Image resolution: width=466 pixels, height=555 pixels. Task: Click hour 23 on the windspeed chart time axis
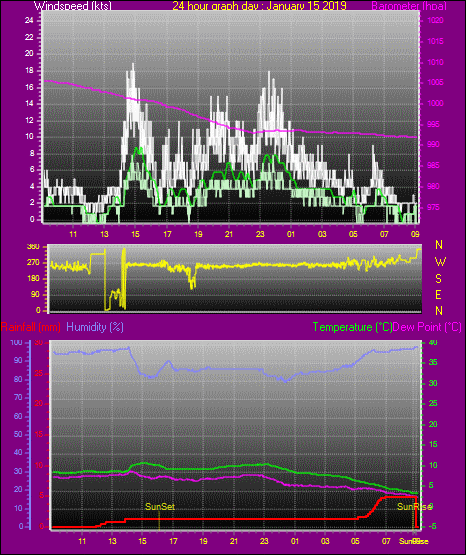[260, 234]
